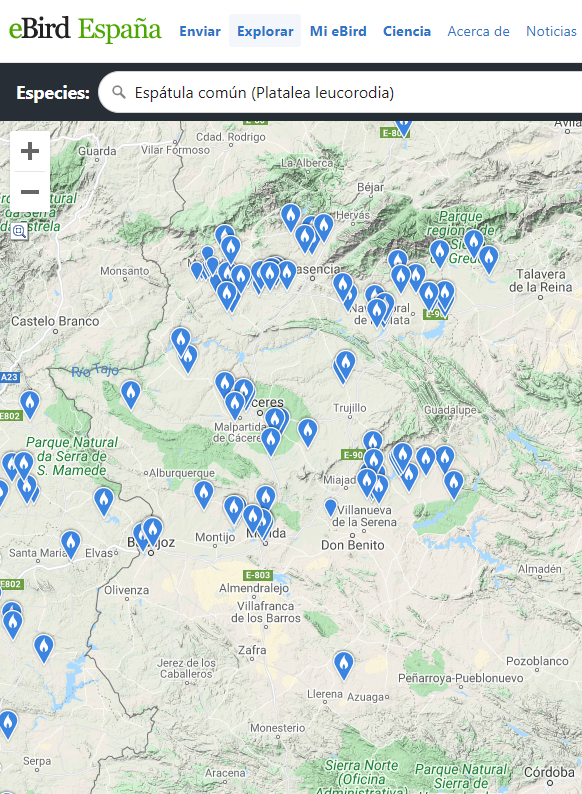Select the lone marker east of Malpartida de Cáceres
The image size is (582, 794).
click(307, 432)
